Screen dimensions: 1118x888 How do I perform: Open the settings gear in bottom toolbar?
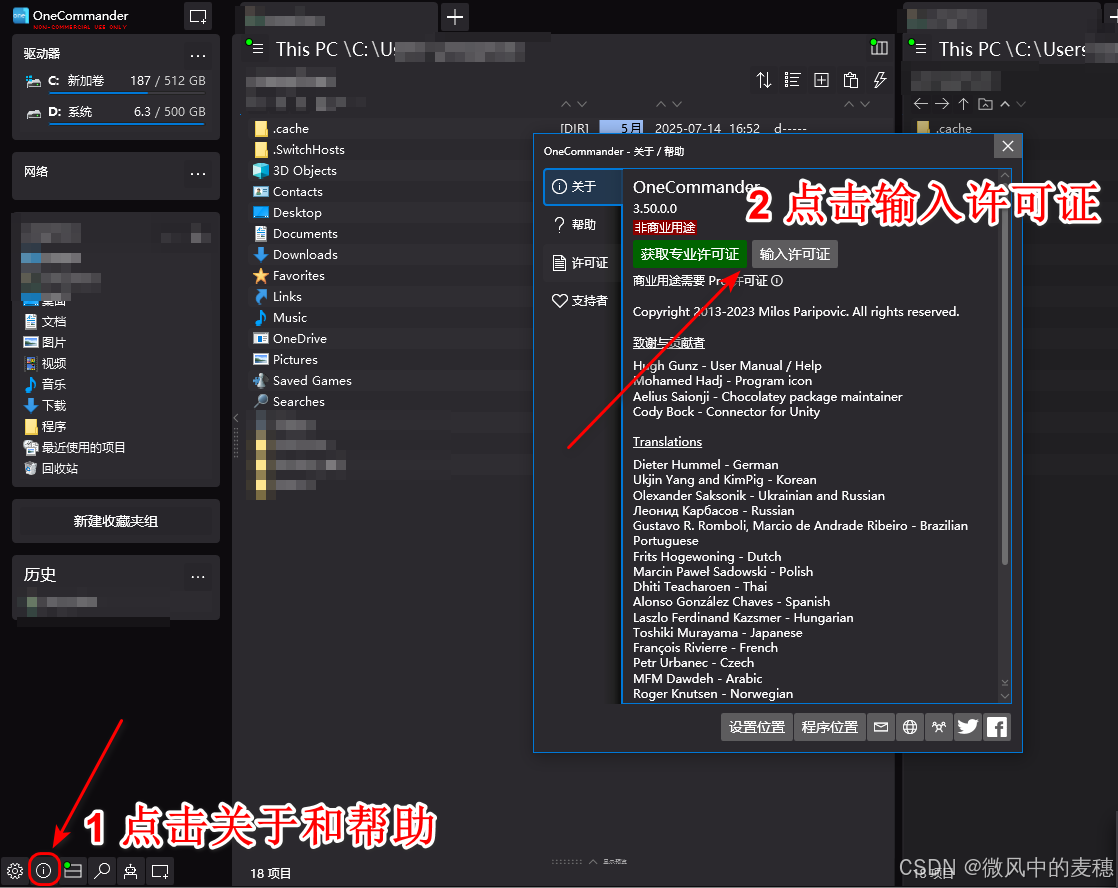pyautogui.click(x=14, y=870)
